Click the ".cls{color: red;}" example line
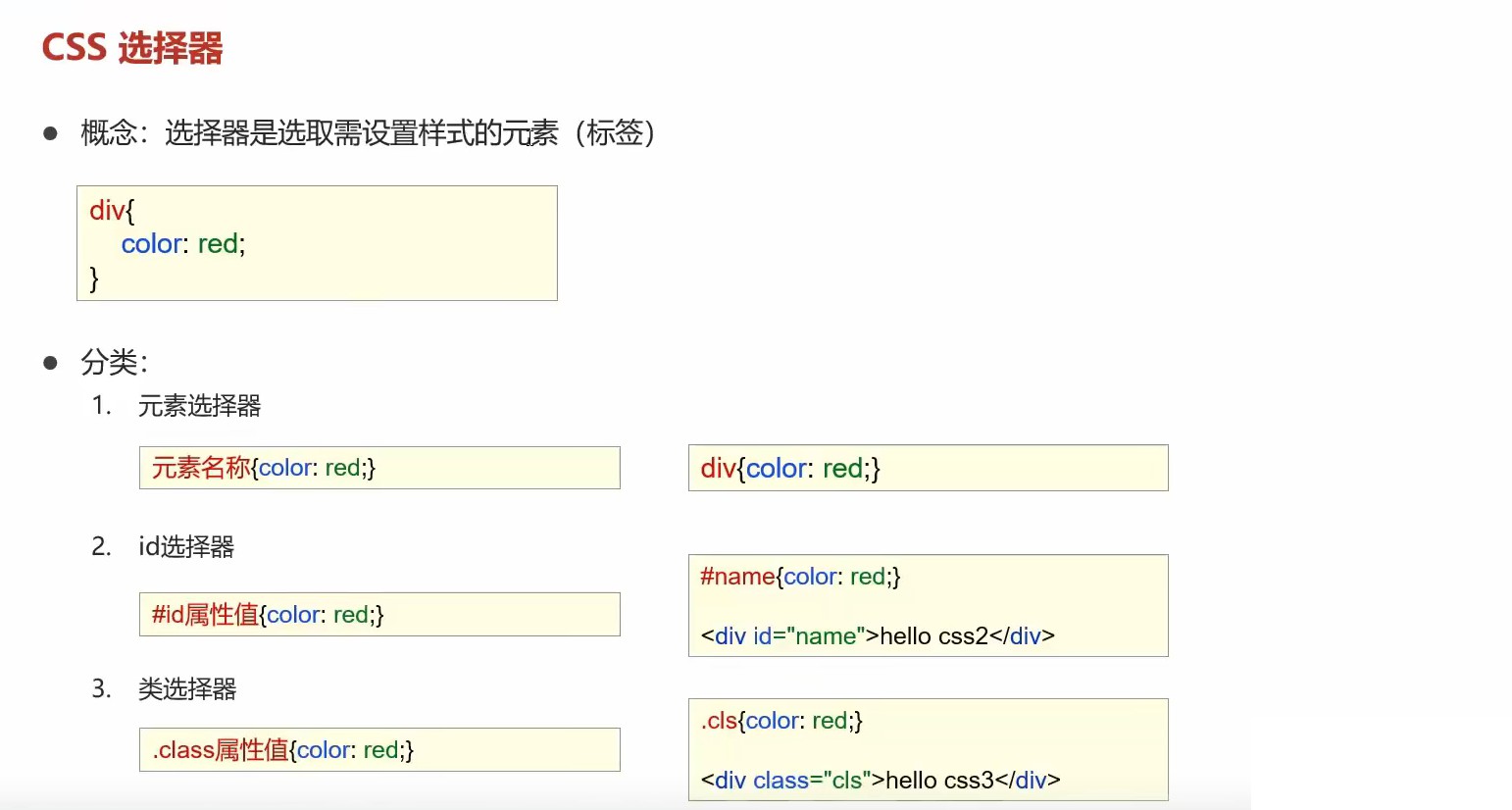 click(781, 721)
